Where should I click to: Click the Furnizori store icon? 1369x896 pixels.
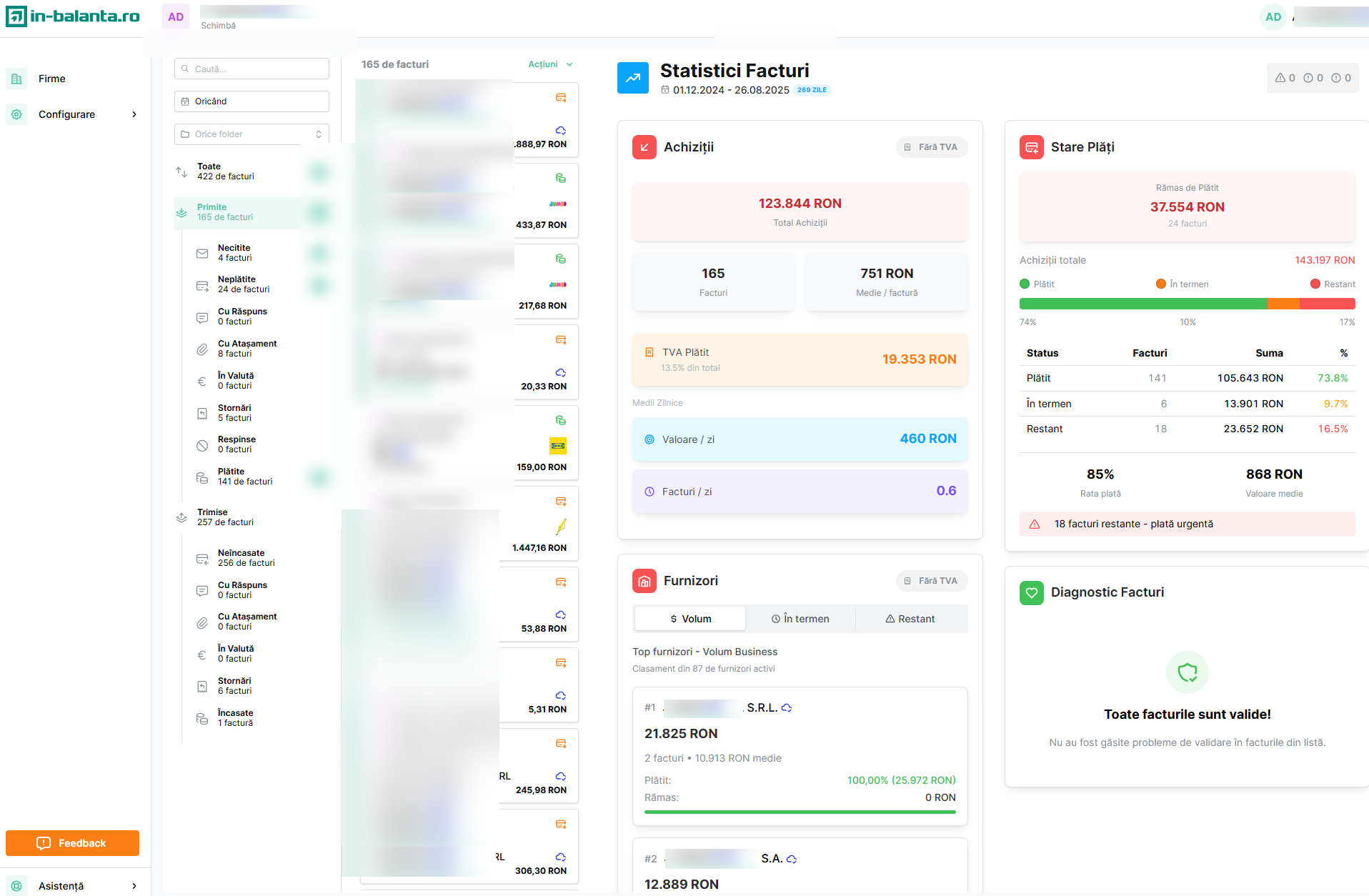point(644,581)
